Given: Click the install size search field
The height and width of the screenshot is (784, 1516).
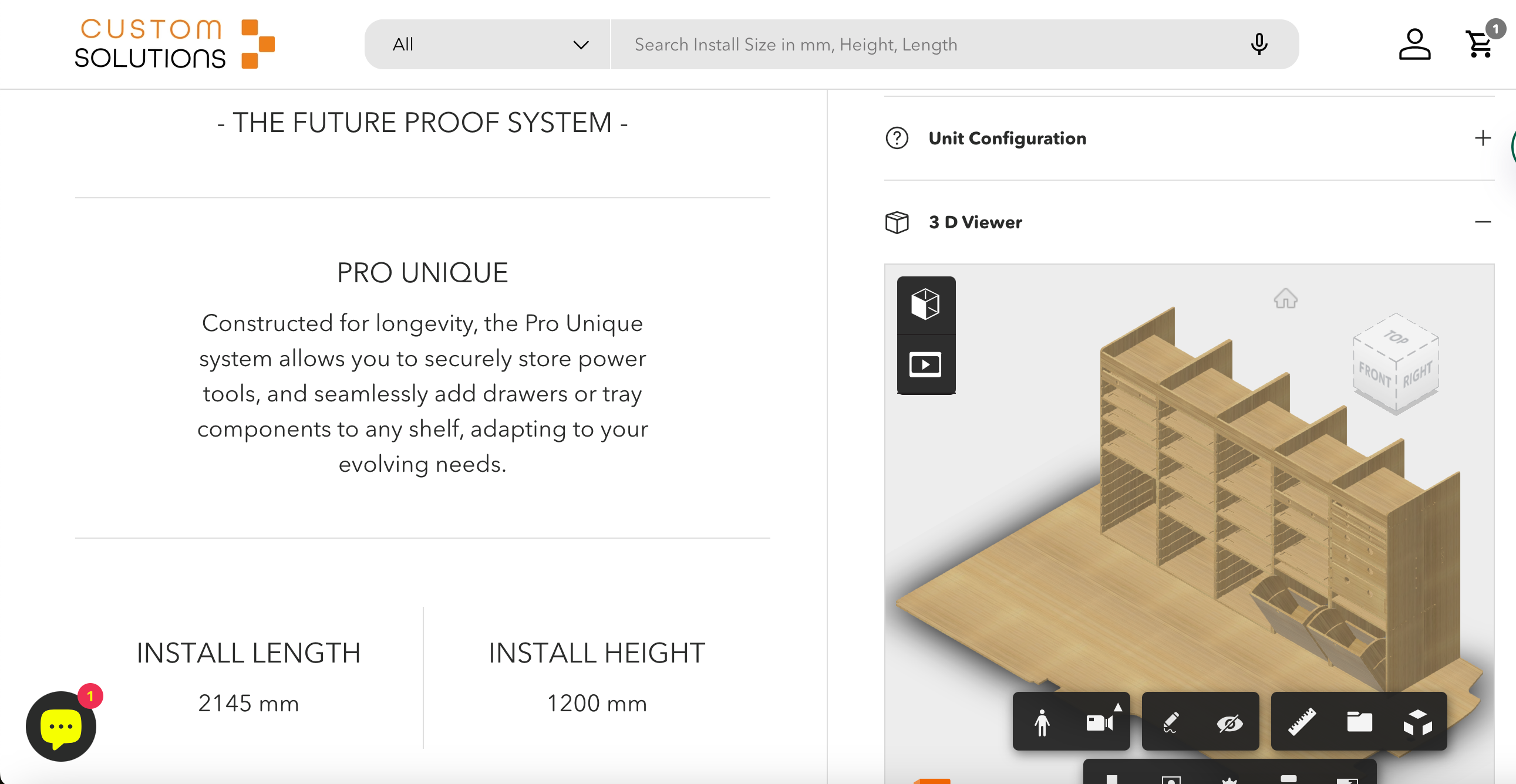Looking at the screenshot, I should 930,45.
